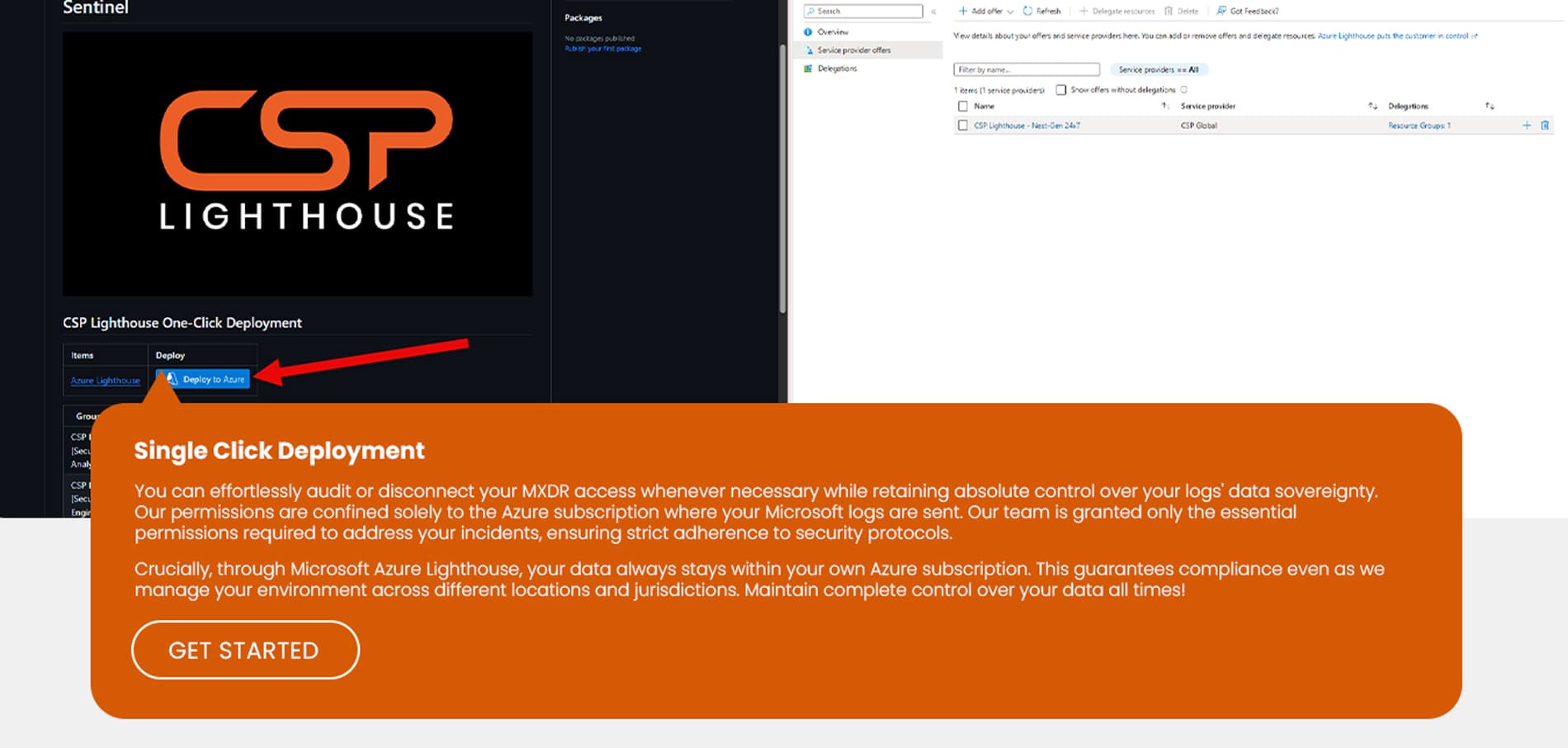The width and height of the screenshot is (1568, 748).
Task: Click the Filter by name field
Action: 1027,69
